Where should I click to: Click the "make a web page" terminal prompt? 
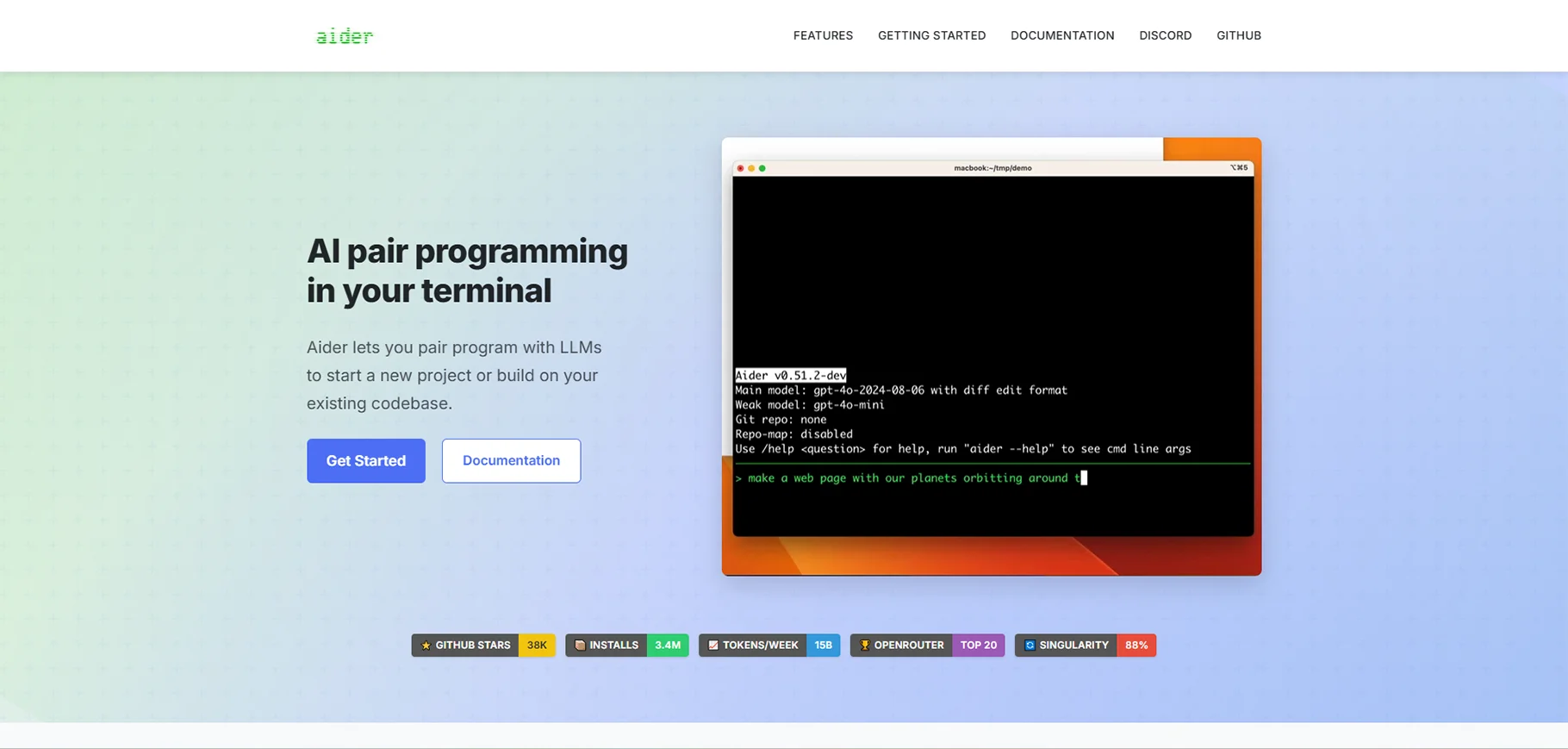[x=911, y=477]
